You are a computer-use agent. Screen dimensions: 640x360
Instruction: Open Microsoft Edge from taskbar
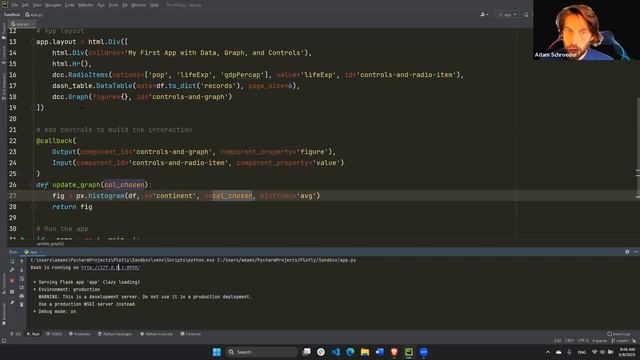(x=350, y=352)
